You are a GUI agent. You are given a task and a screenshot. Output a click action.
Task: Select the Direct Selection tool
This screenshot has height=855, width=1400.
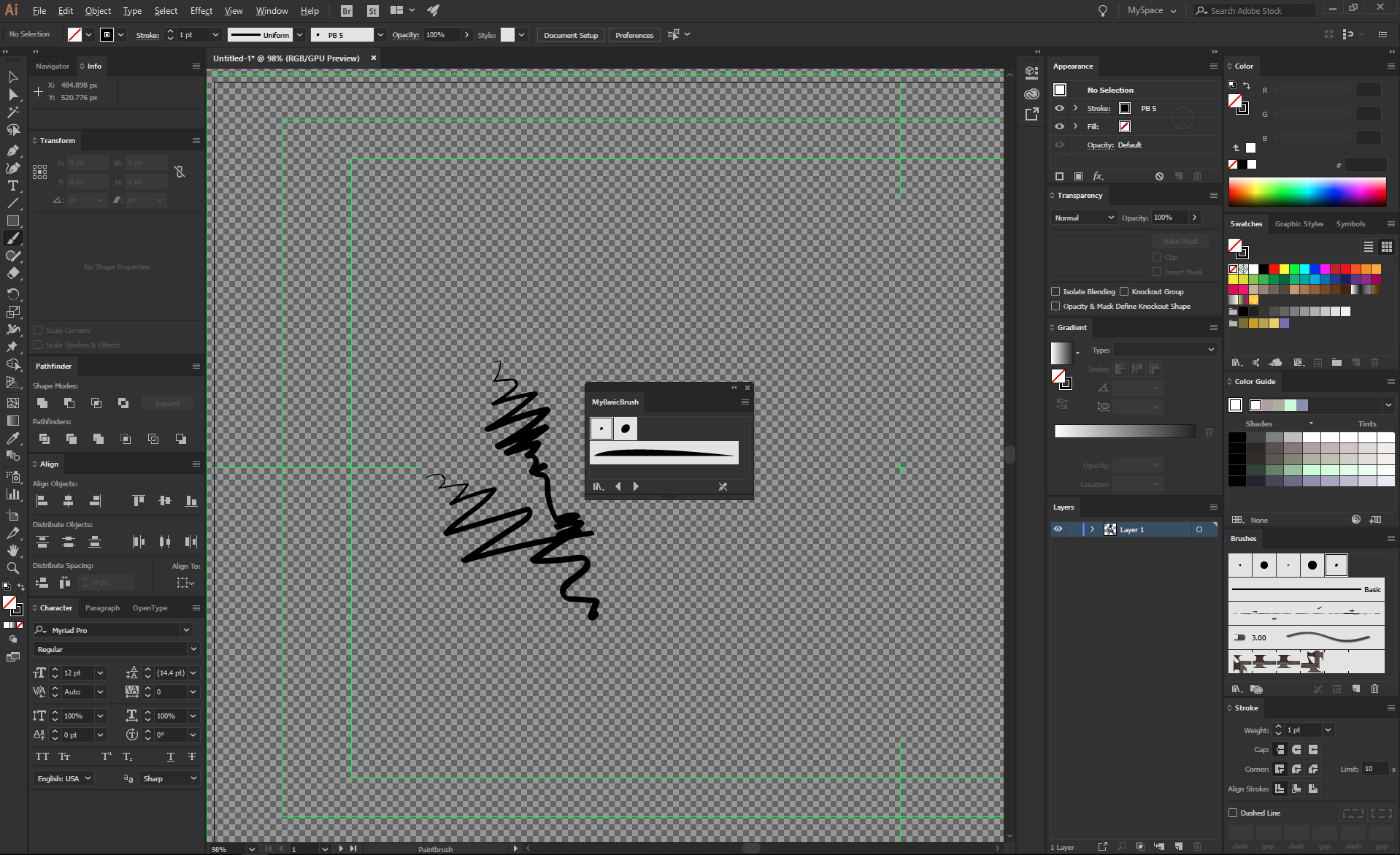[x=12, y=94]
